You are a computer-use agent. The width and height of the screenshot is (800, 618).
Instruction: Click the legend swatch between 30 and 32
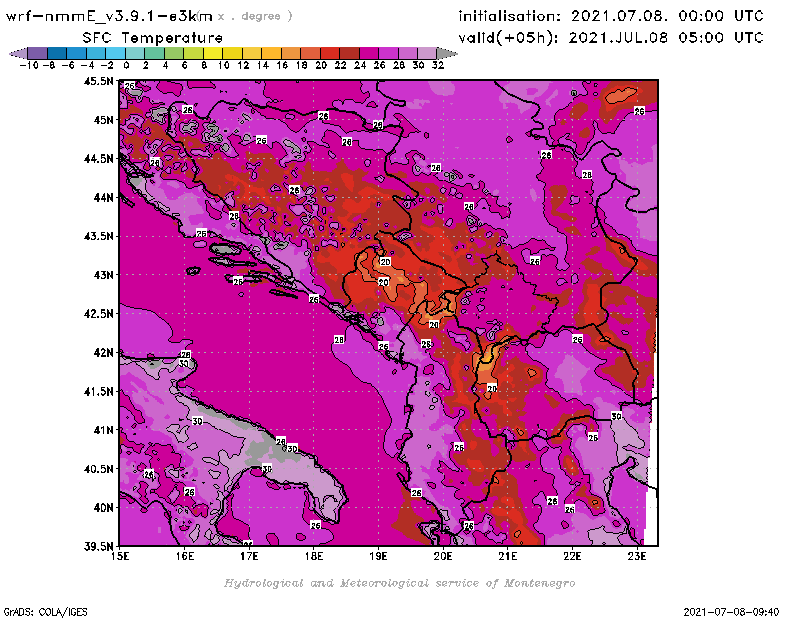427,53
